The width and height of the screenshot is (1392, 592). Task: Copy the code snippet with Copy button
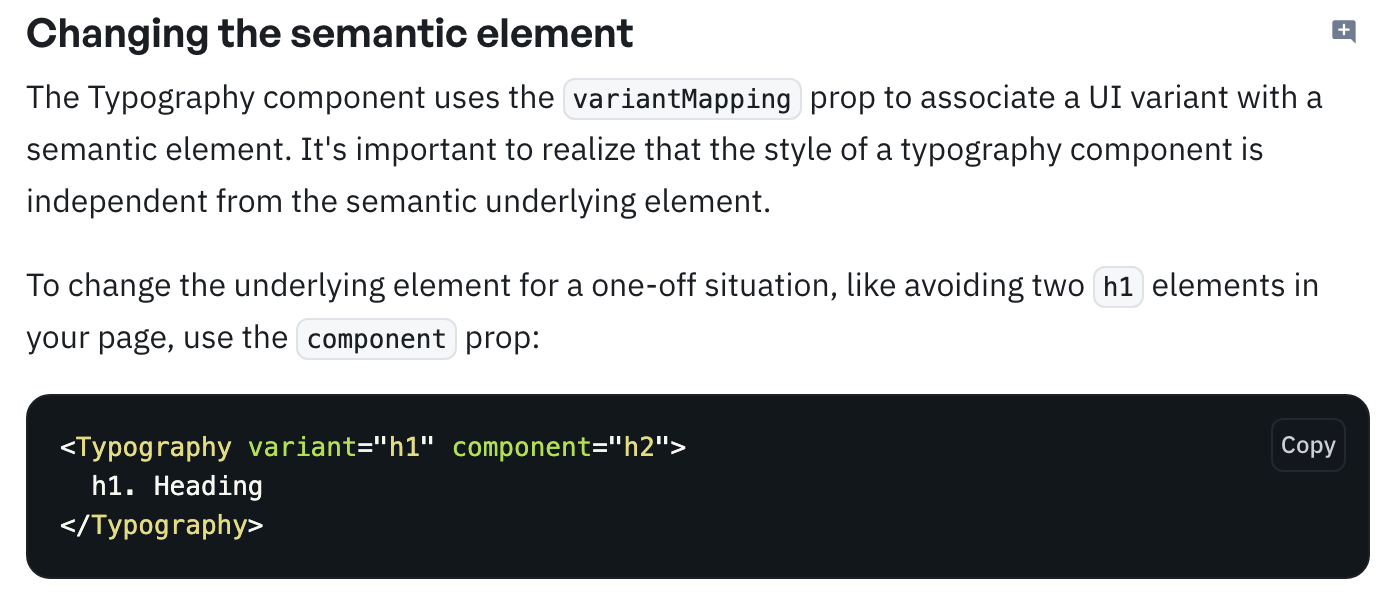click(1308, 445)
